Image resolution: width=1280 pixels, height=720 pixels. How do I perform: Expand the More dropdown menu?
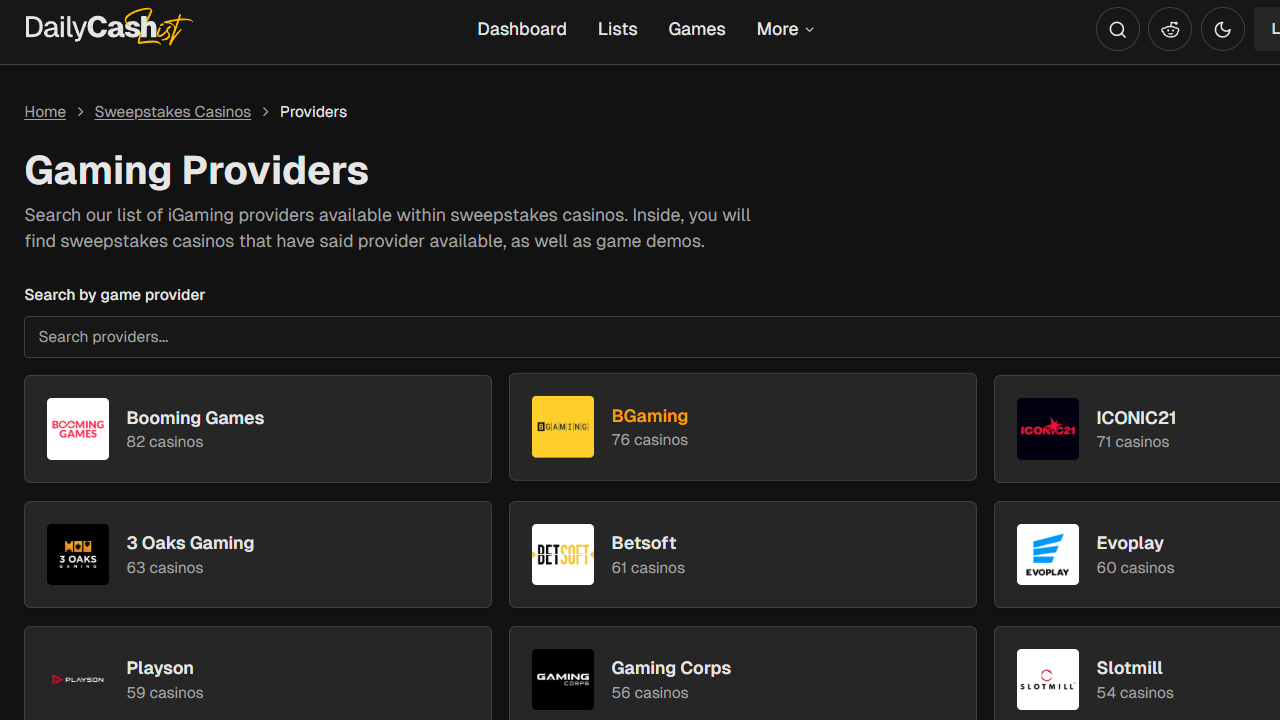click(786, 29)
